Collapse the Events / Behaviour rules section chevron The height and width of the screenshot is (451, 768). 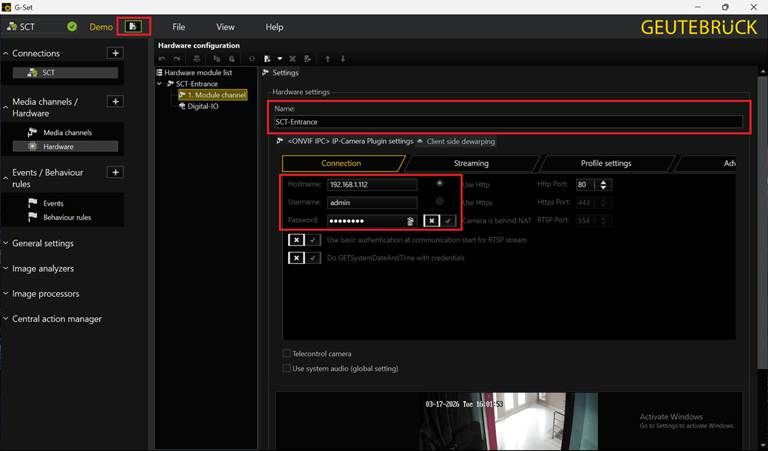tap(5, 178)
